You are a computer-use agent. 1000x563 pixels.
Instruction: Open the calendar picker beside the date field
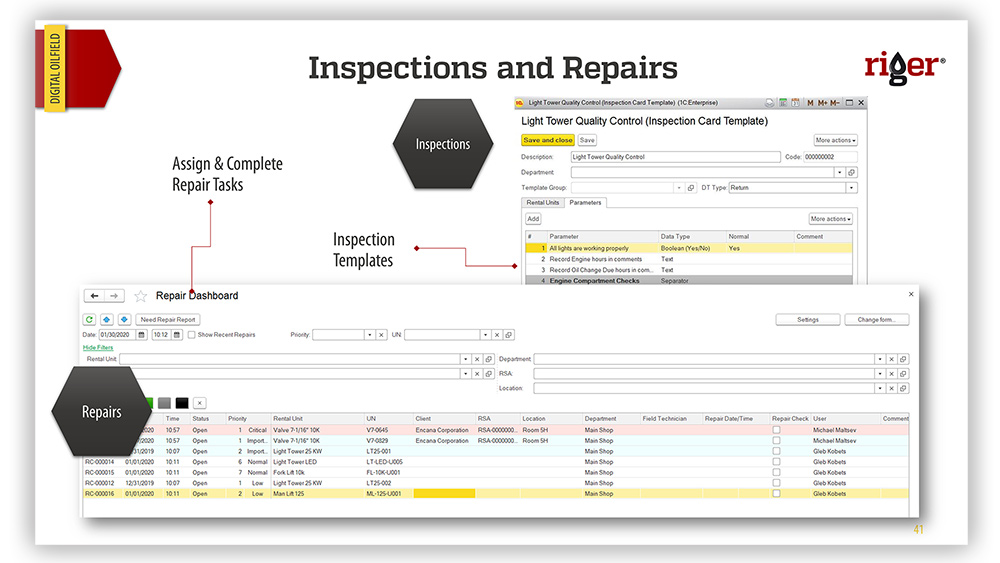click(142, 335)
